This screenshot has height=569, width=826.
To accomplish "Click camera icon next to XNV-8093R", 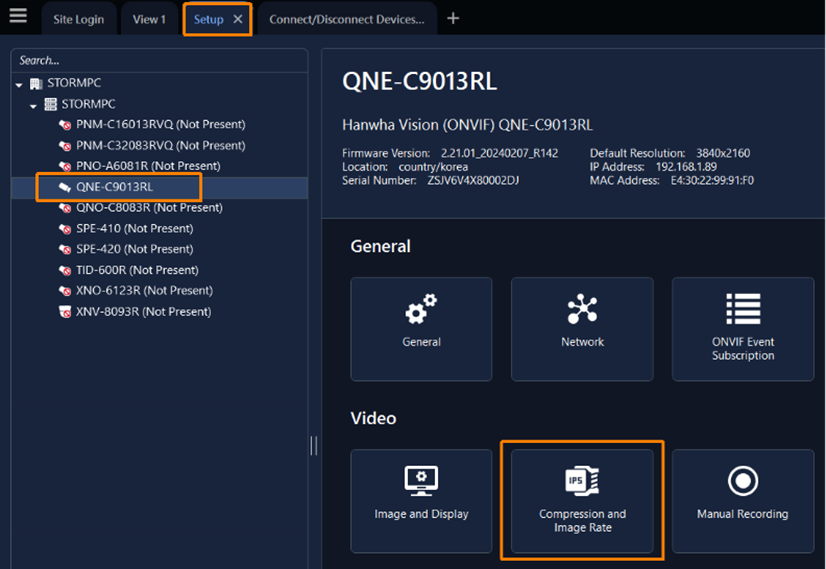I will click(x=66, y=312).
